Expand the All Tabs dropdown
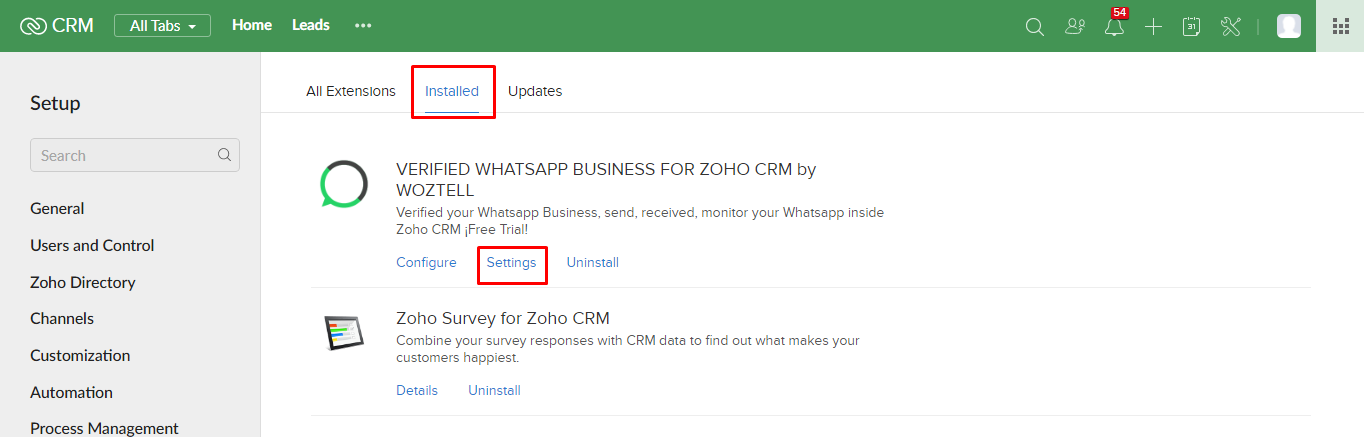The height and width of the screenshot is (437, 1364). pyautogui.click(x=162, y=26)
